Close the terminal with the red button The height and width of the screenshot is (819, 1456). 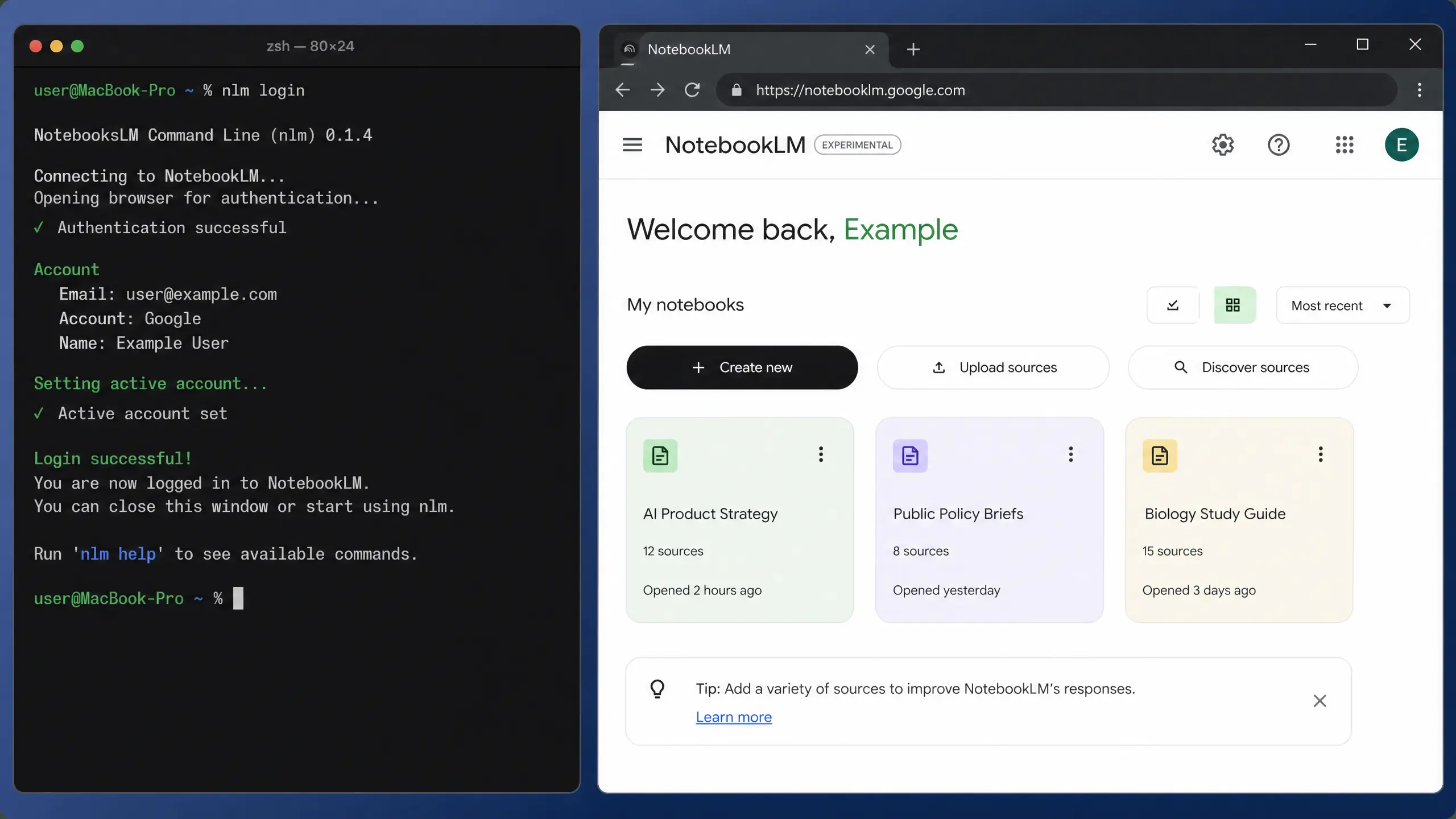coord(35,46)
